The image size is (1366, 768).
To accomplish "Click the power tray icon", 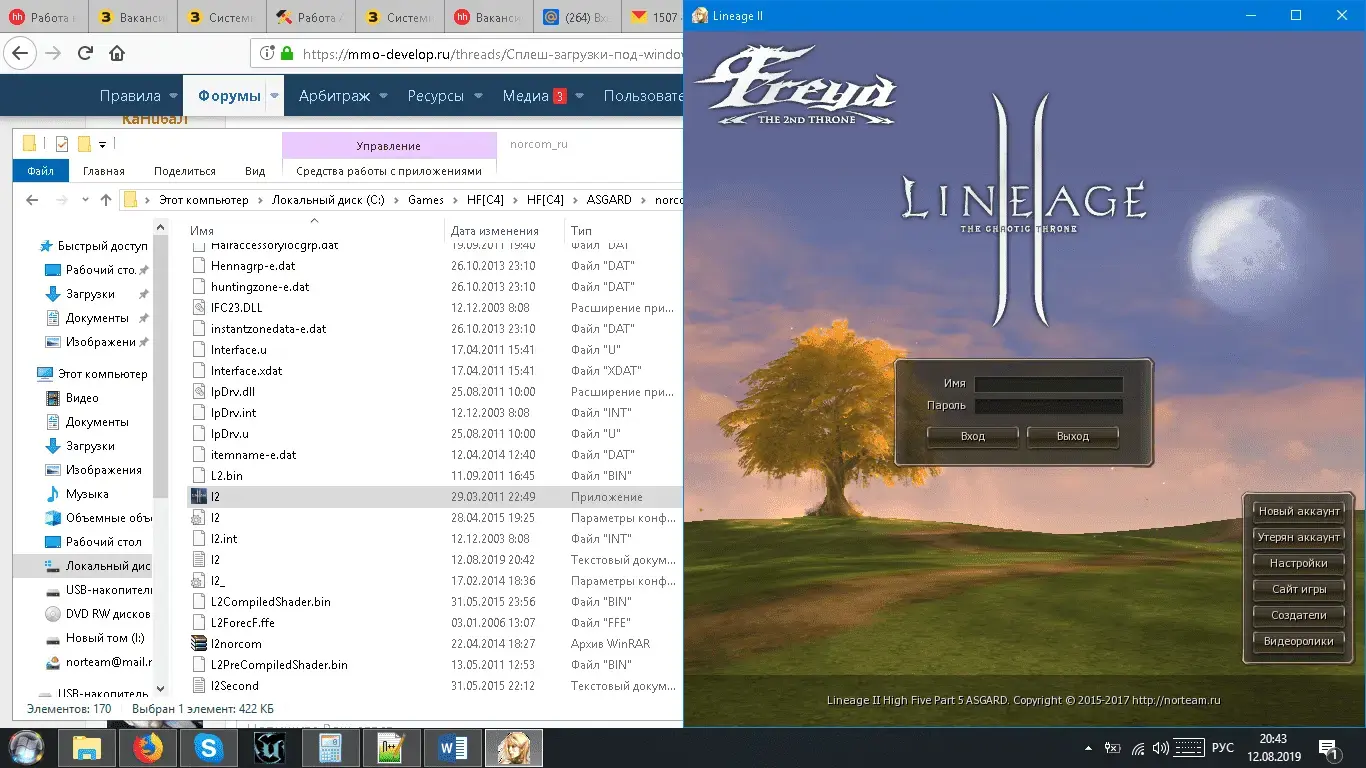I will point(1113,748).
